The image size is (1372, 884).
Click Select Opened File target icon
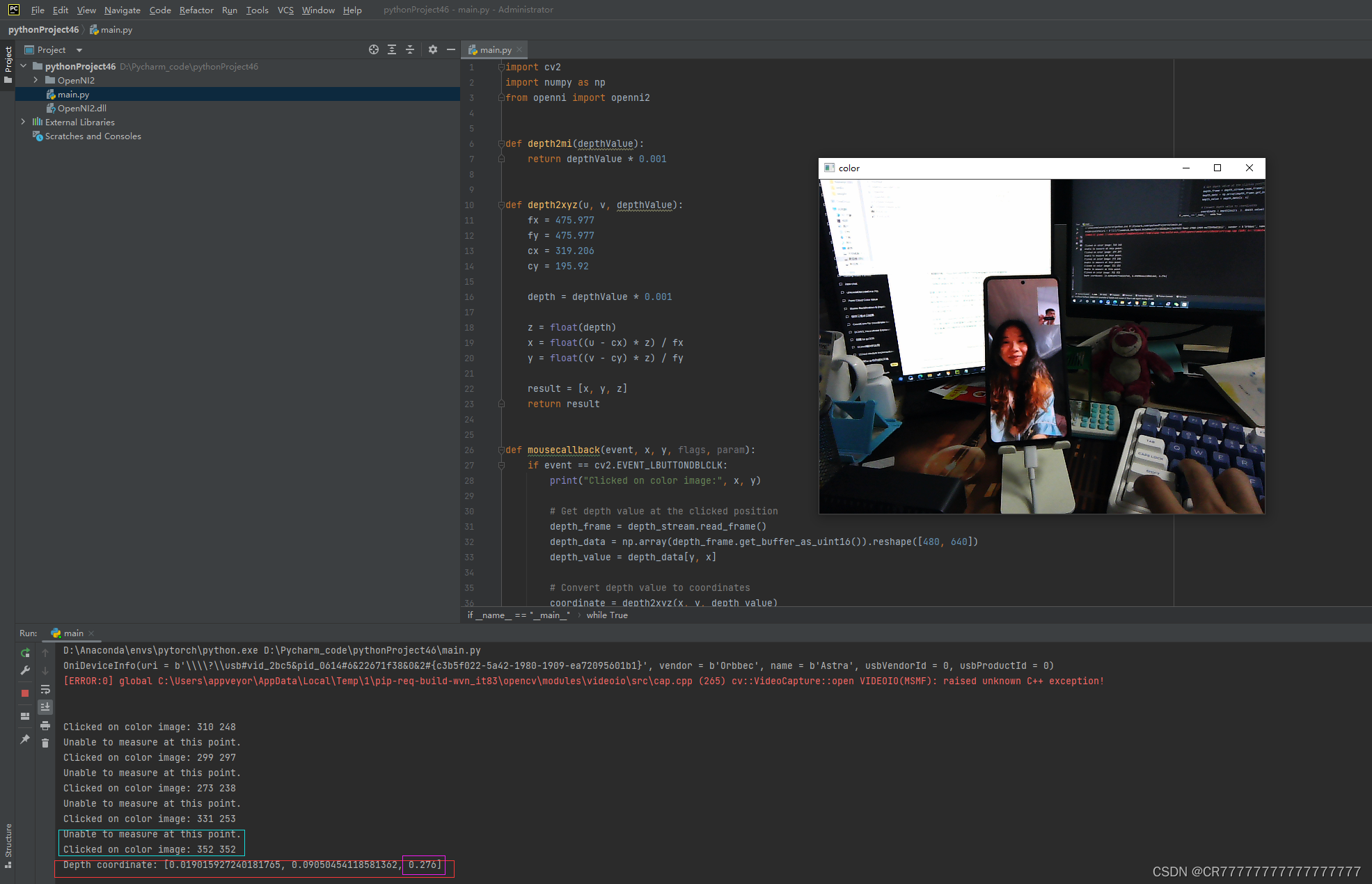point(374,49)
